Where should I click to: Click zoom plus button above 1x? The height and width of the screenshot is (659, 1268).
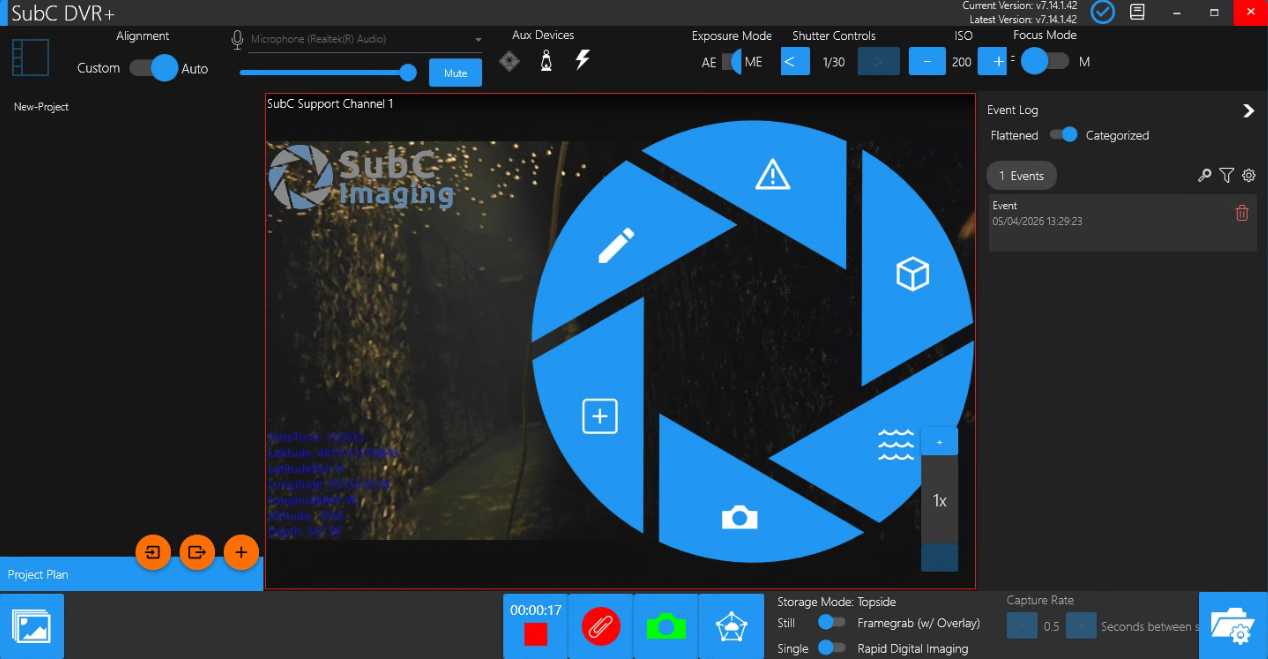939,442
